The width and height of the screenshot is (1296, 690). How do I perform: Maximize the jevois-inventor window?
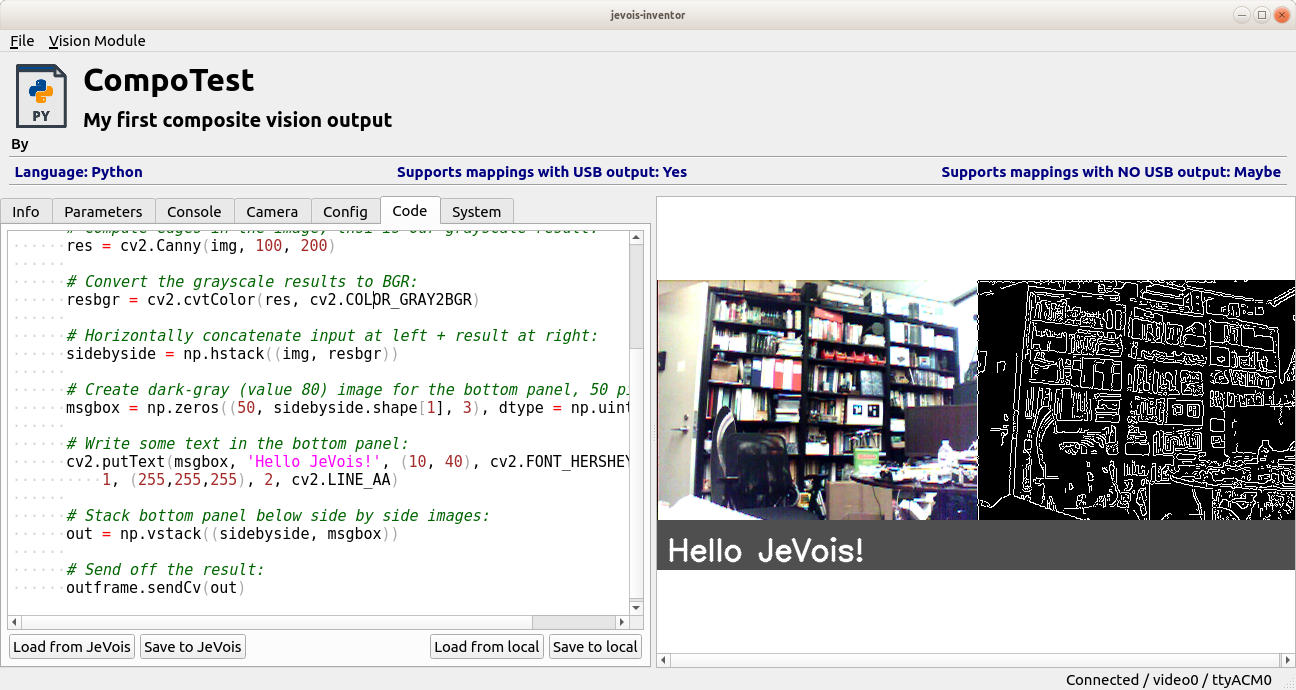(1262, 14)
